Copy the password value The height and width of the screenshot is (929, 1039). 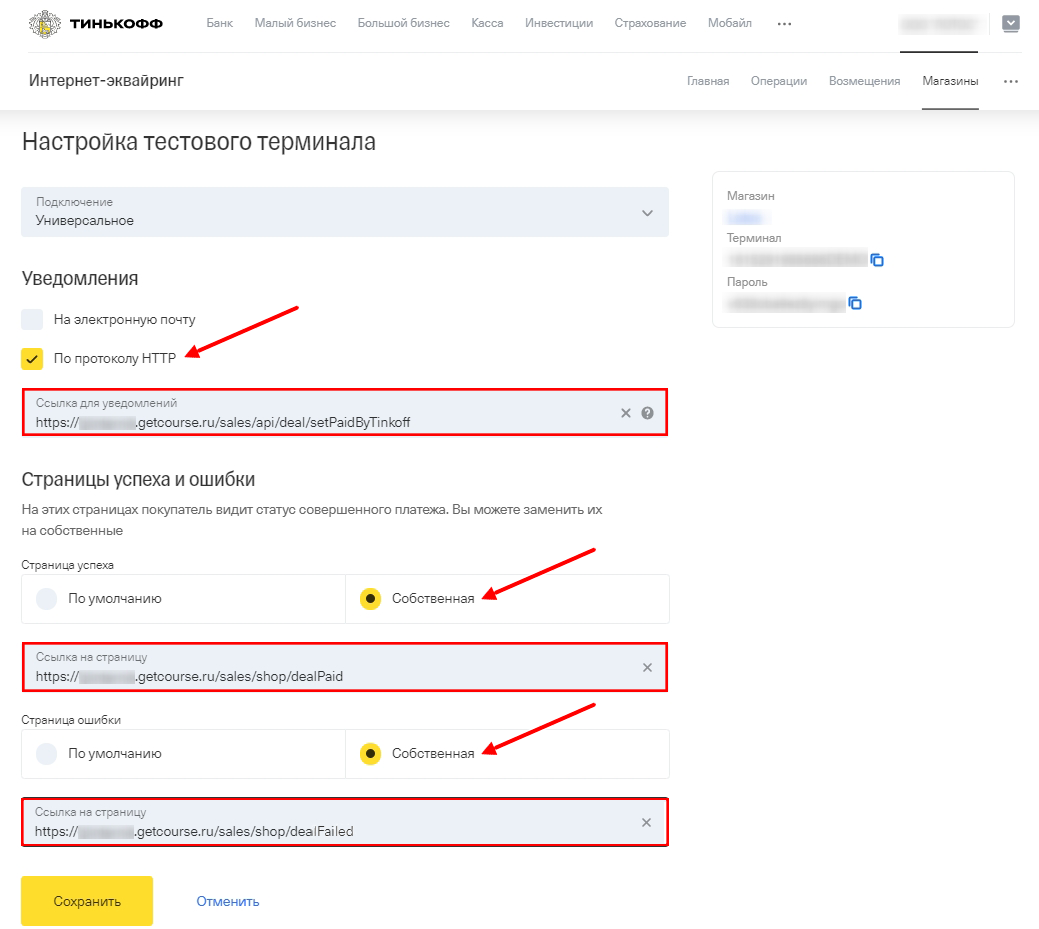(x=855, y=303)
